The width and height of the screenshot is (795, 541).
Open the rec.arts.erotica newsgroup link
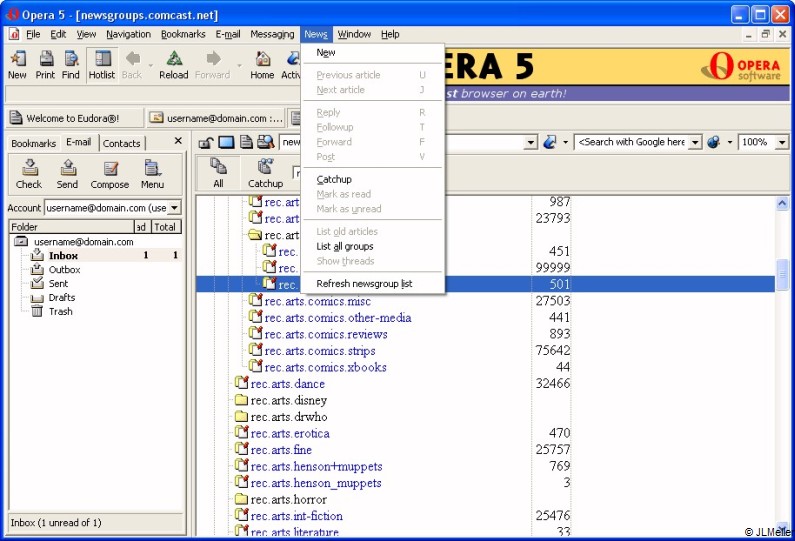click(290, 434)
